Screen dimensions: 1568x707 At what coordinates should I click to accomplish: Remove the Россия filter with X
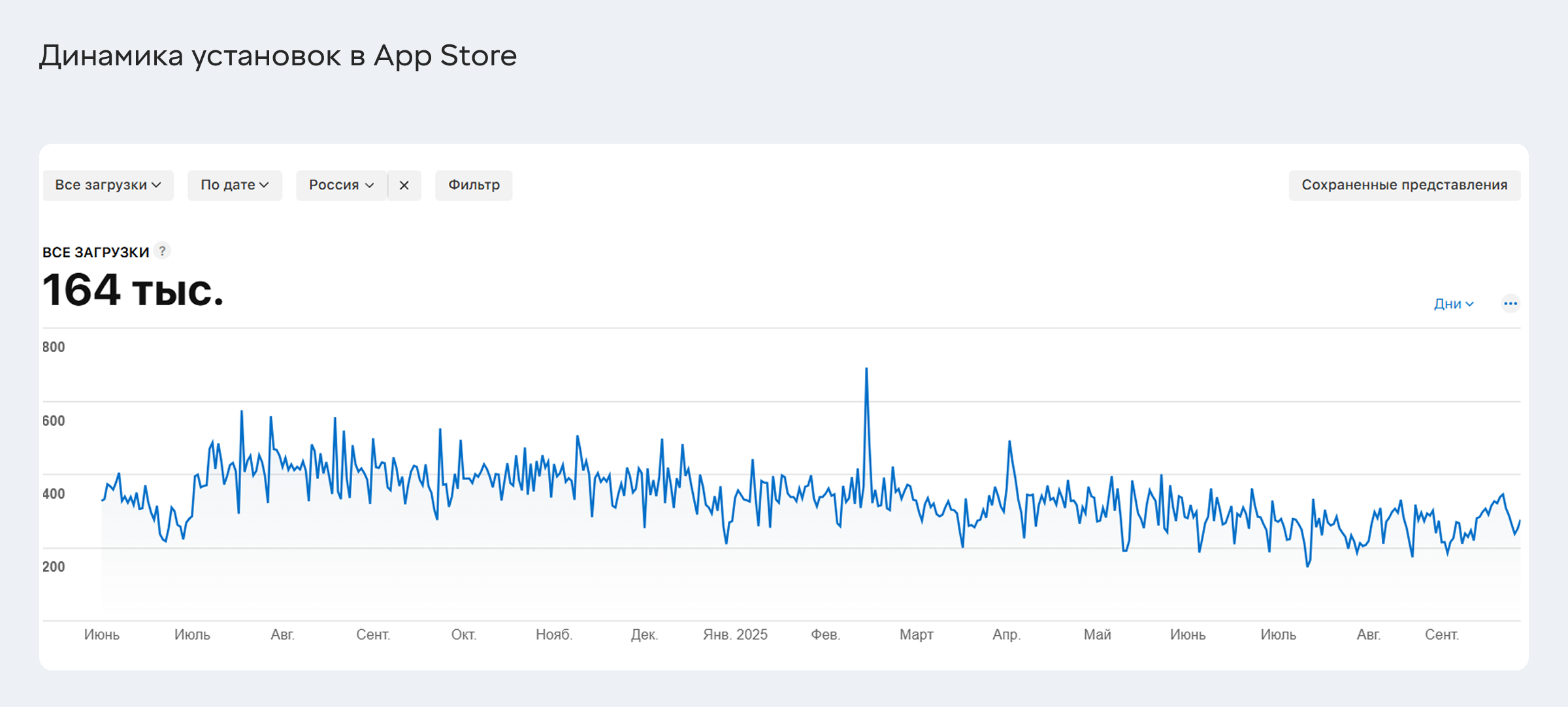coord(404,186)
